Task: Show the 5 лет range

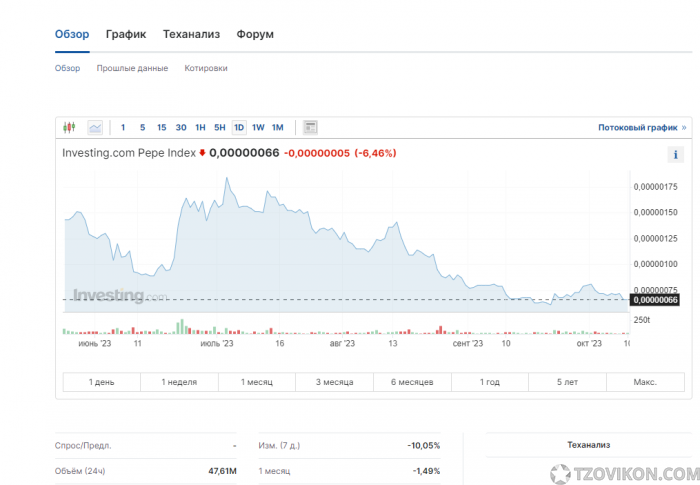Action: (567, 382)
